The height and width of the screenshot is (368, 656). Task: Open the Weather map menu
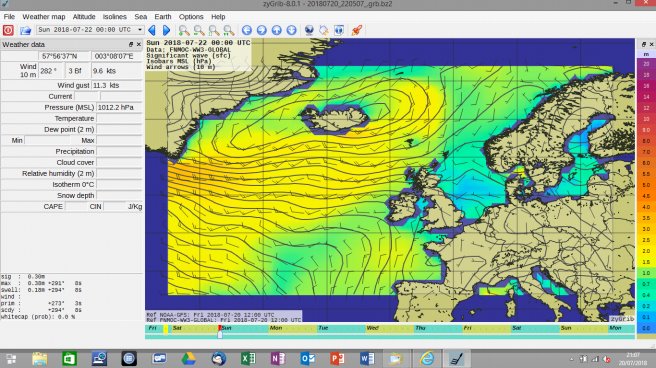44,17
